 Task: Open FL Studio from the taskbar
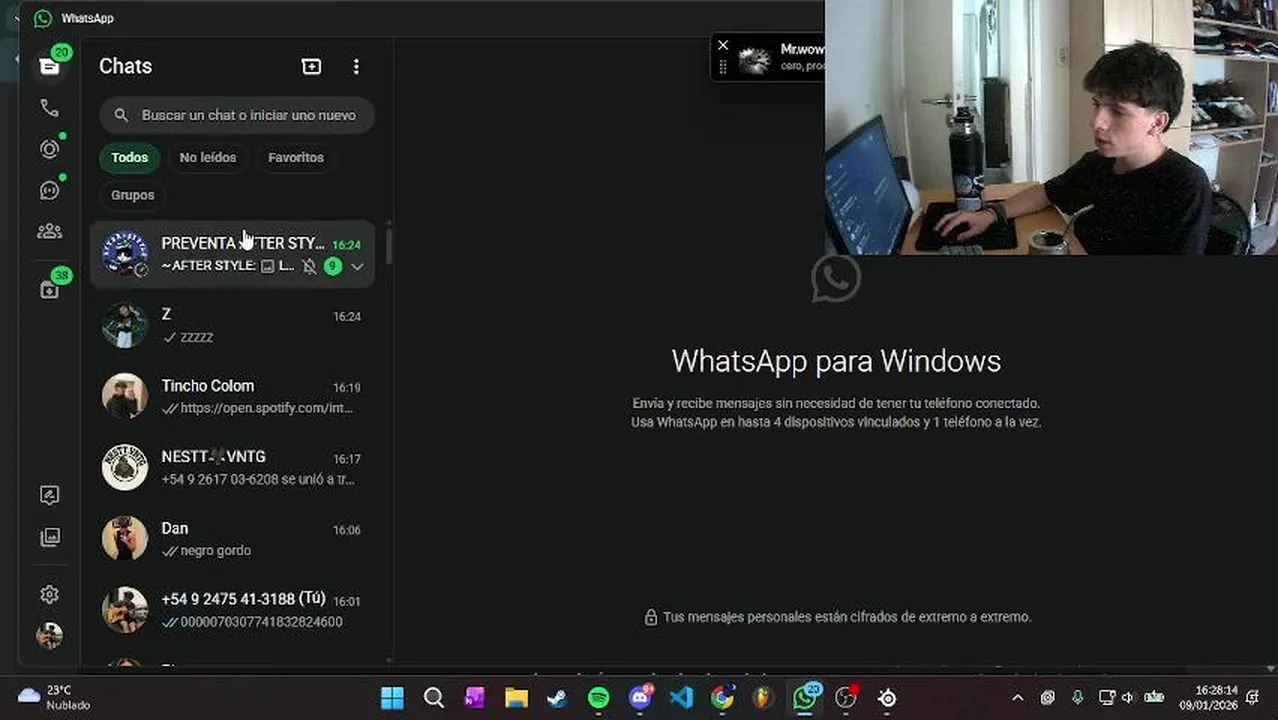(x=763, y=698)
